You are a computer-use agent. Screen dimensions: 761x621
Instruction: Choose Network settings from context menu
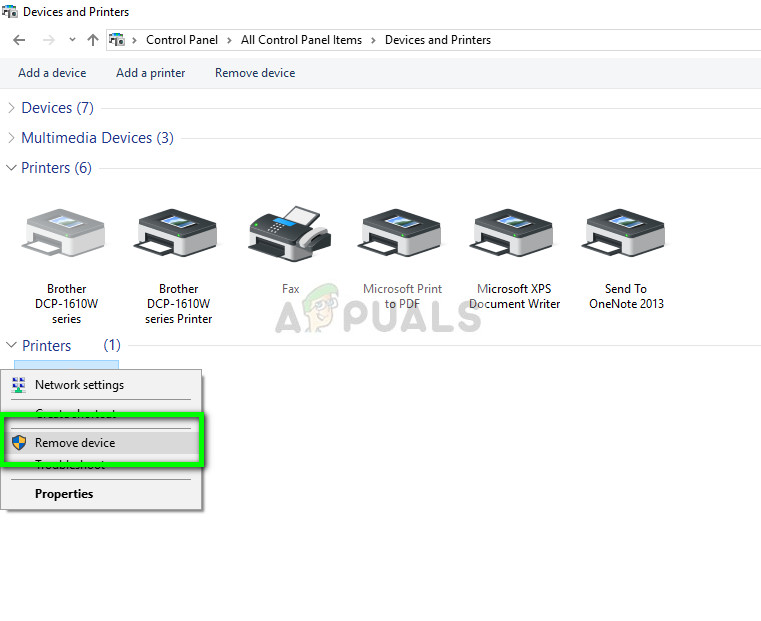pyautogui.click(x=101, y=385)
